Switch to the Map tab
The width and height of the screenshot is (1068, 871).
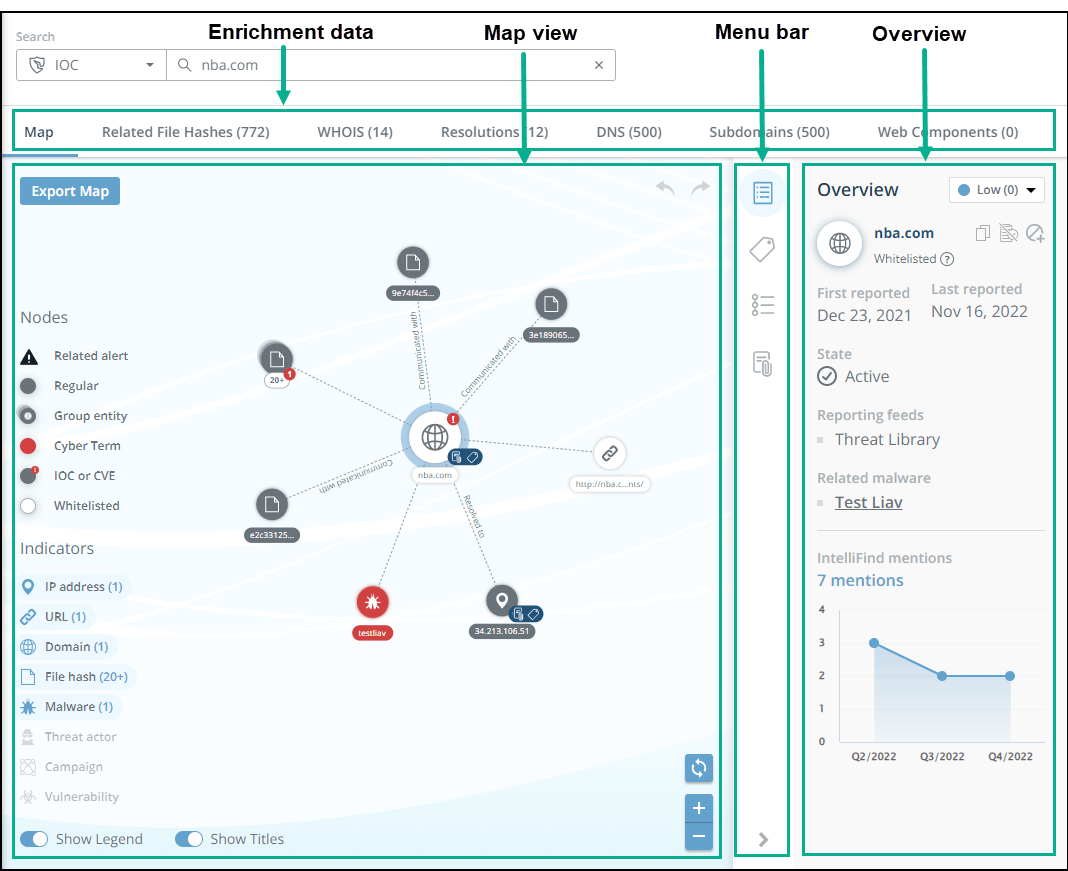39,132
